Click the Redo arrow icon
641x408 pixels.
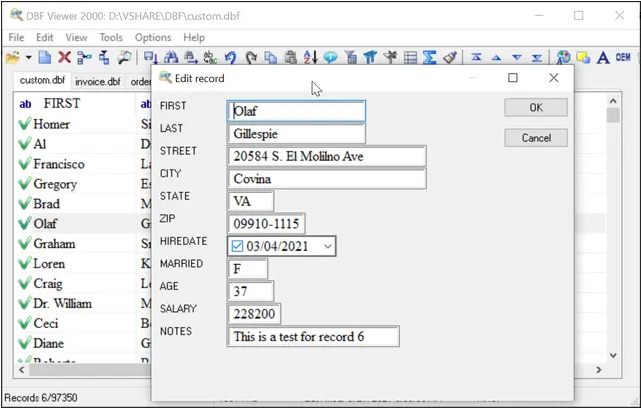(251, 57)
